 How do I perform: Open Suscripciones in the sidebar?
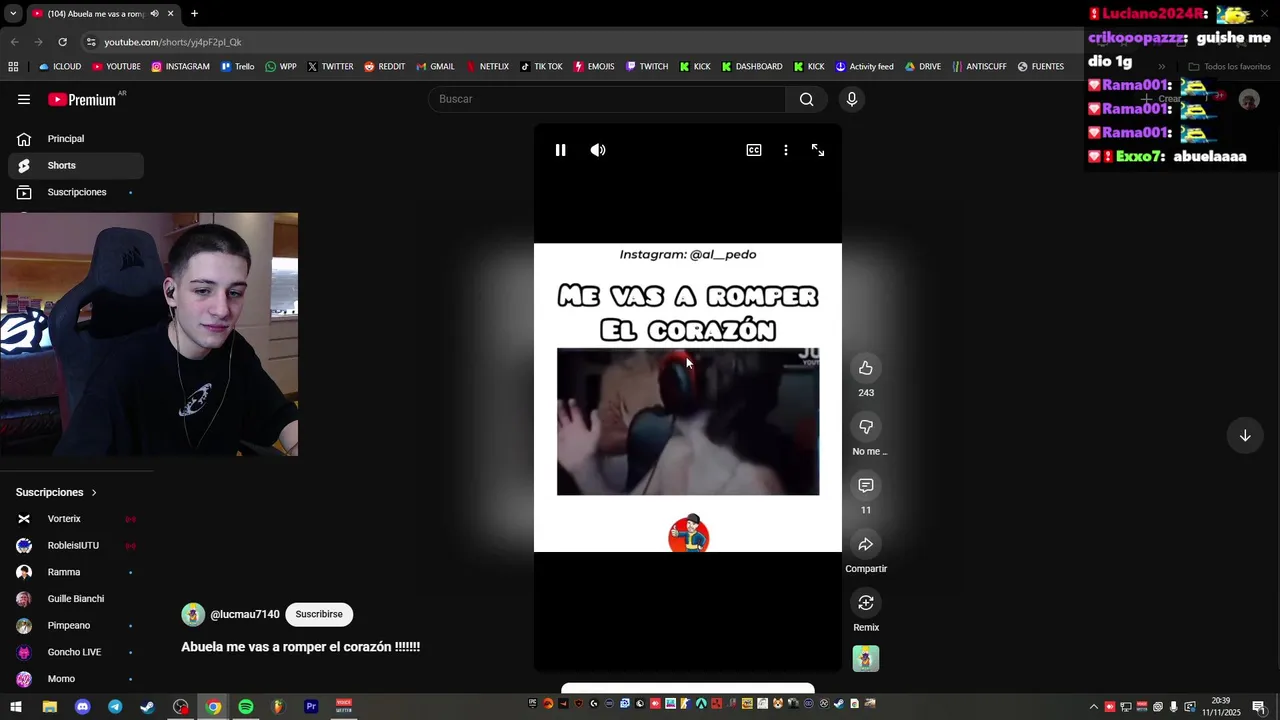(x=76, y=192)
